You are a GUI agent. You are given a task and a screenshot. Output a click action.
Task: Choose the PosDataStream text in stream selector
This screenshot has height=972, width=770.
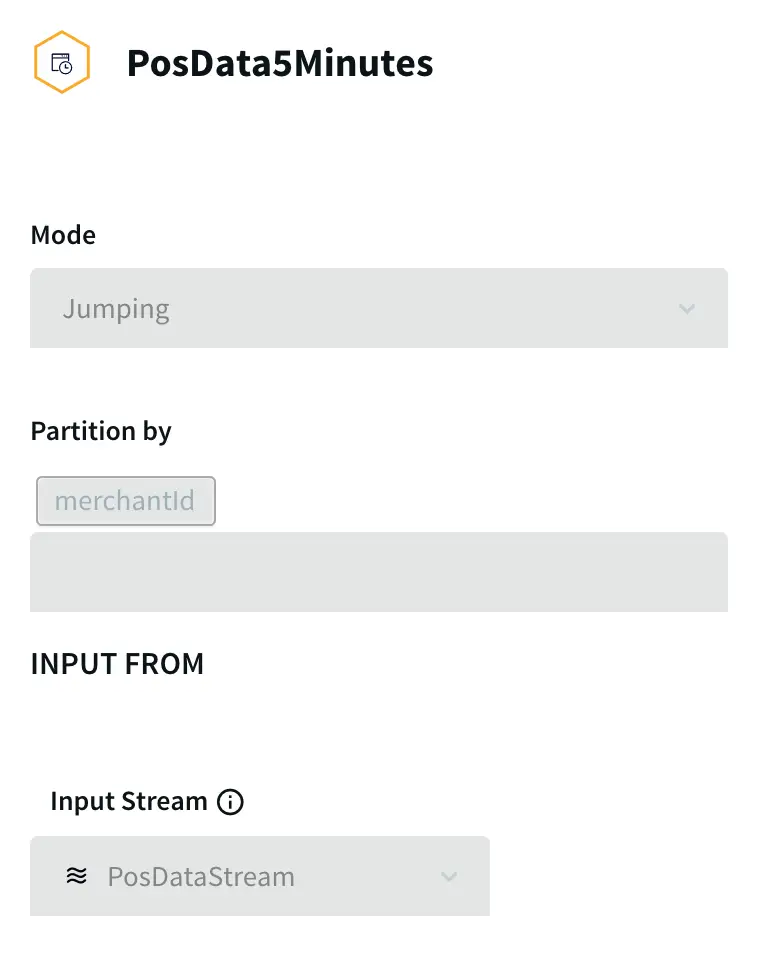pyautogui.click(x=201, y=877)
